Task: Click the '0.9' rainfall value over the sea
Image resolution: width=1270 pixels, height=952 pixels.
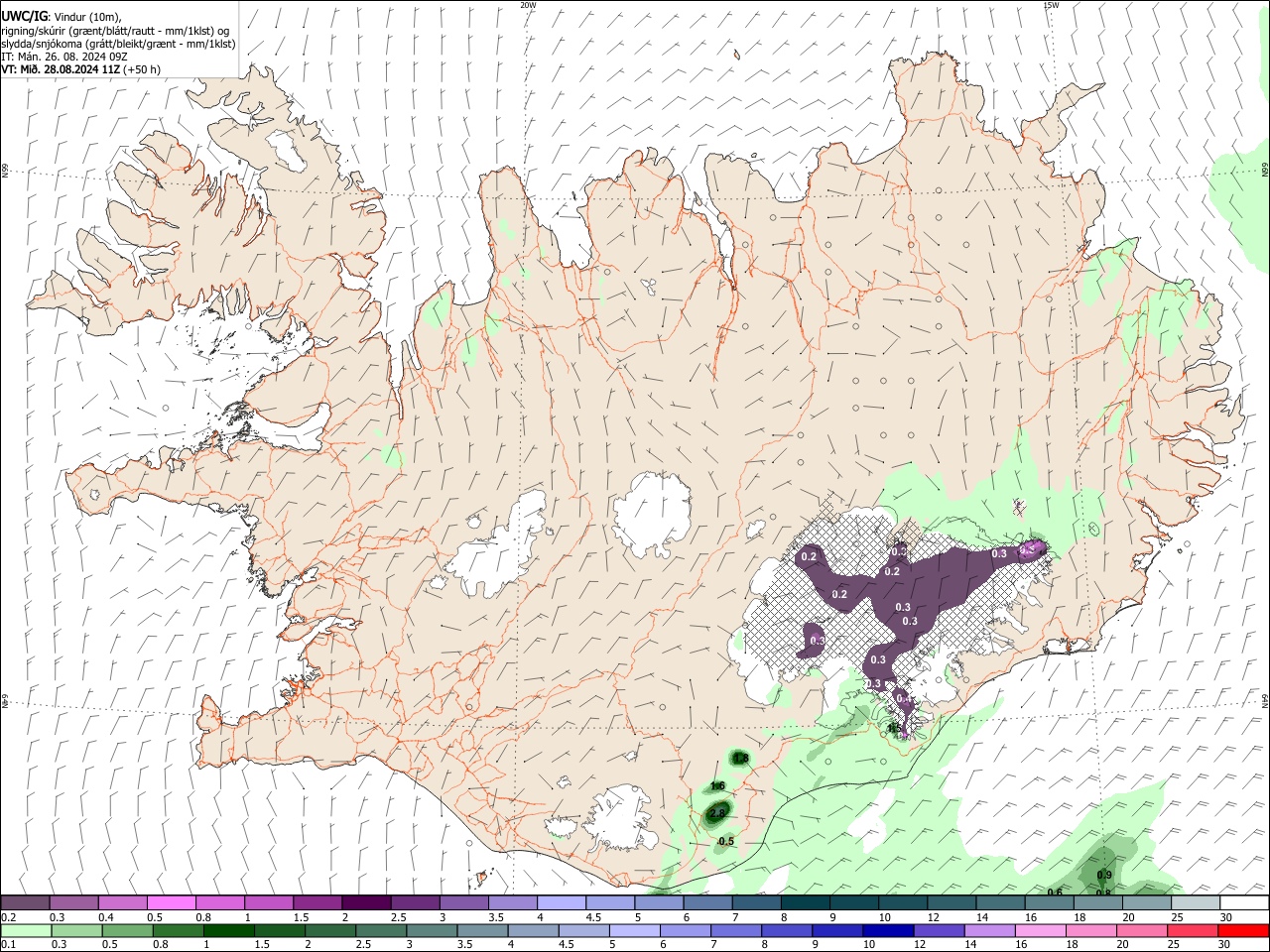Action: [x=1104, y=875]
